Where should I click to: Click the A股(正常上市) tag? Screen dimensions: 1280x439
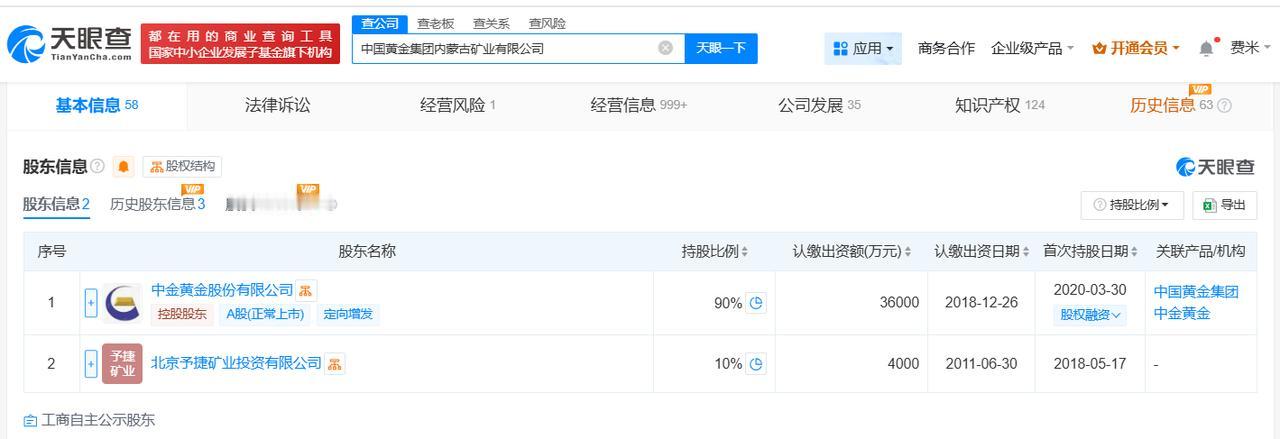pyautogui.click(x=264, y=314)
